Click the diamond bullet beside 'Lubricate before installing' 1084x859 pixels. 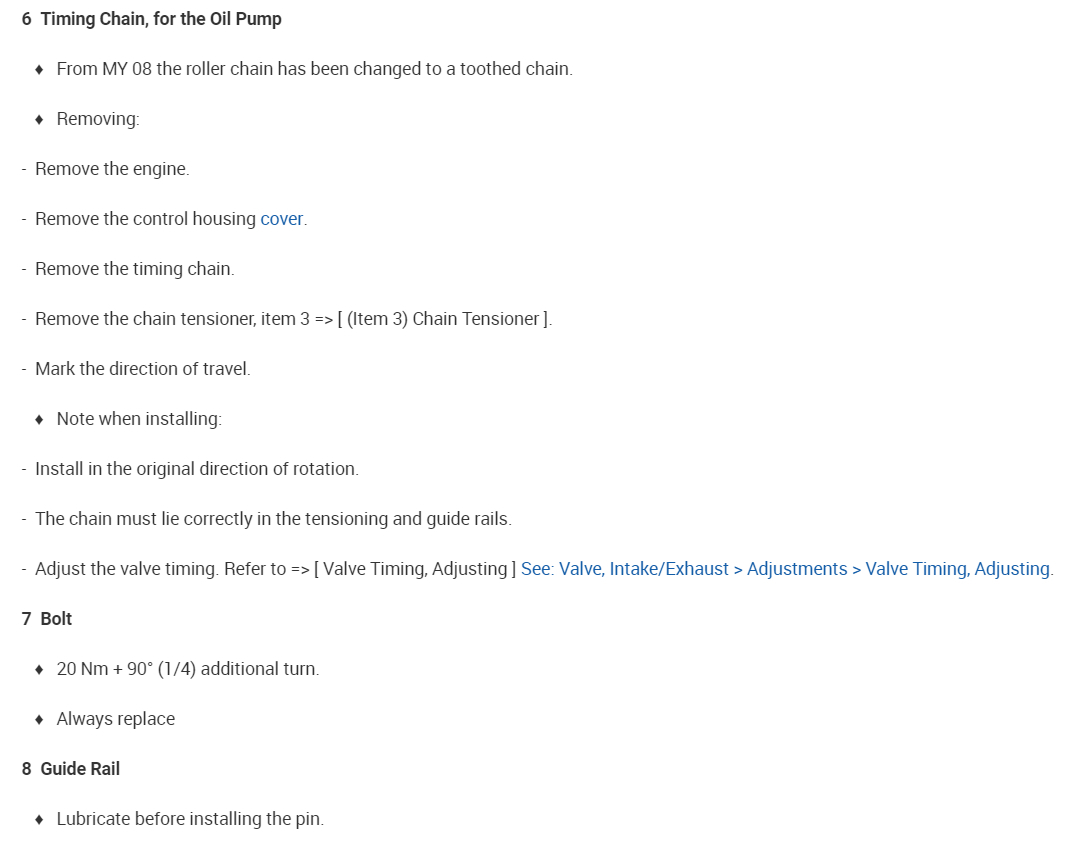[39, 819]
